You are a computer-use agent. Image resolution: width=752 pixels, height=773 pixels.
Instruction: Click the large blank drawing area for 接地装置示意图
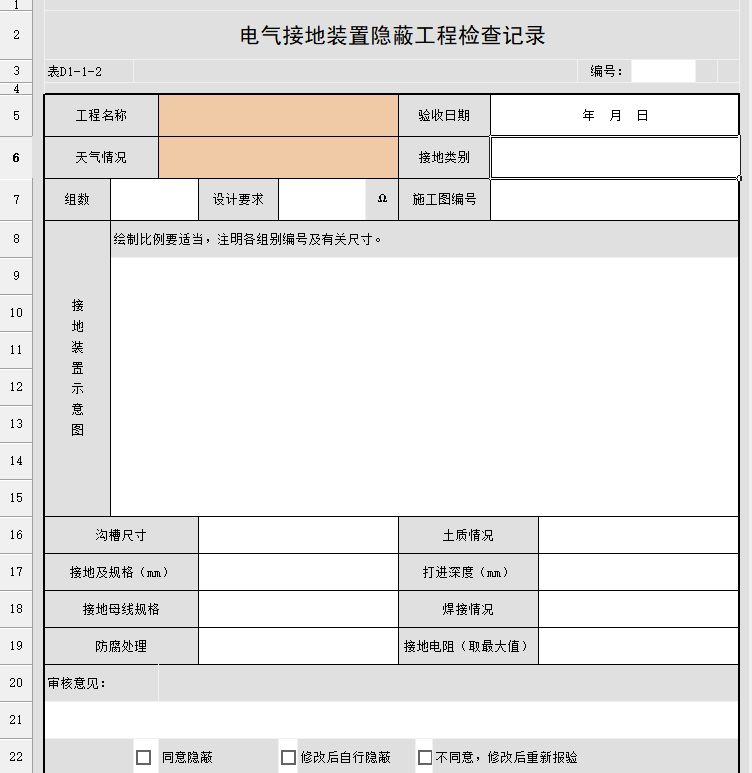click(425, 386)
